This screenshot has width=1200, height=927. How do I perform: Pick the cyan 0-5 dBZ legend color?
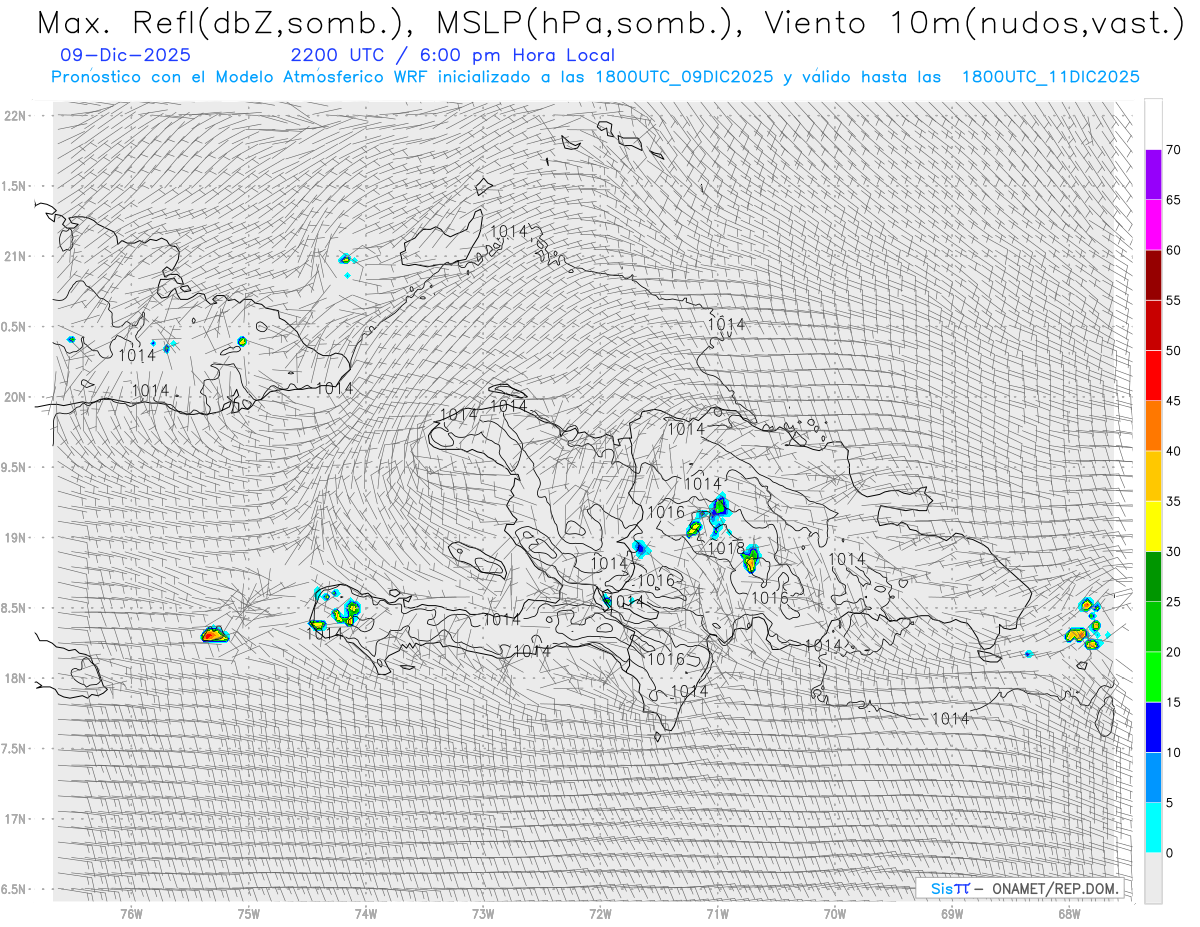click(x=1153, y=827)
